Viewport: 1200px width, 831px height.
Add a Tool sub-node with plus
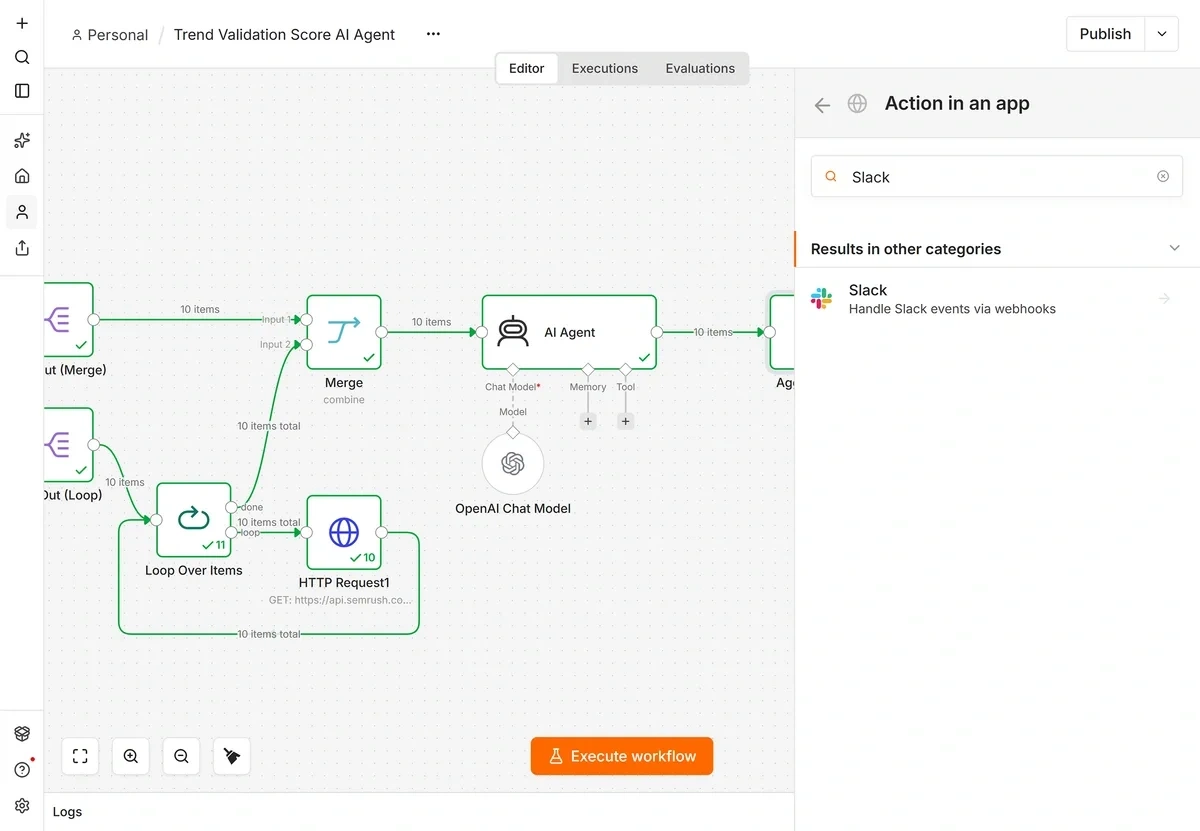pos(626,421)
